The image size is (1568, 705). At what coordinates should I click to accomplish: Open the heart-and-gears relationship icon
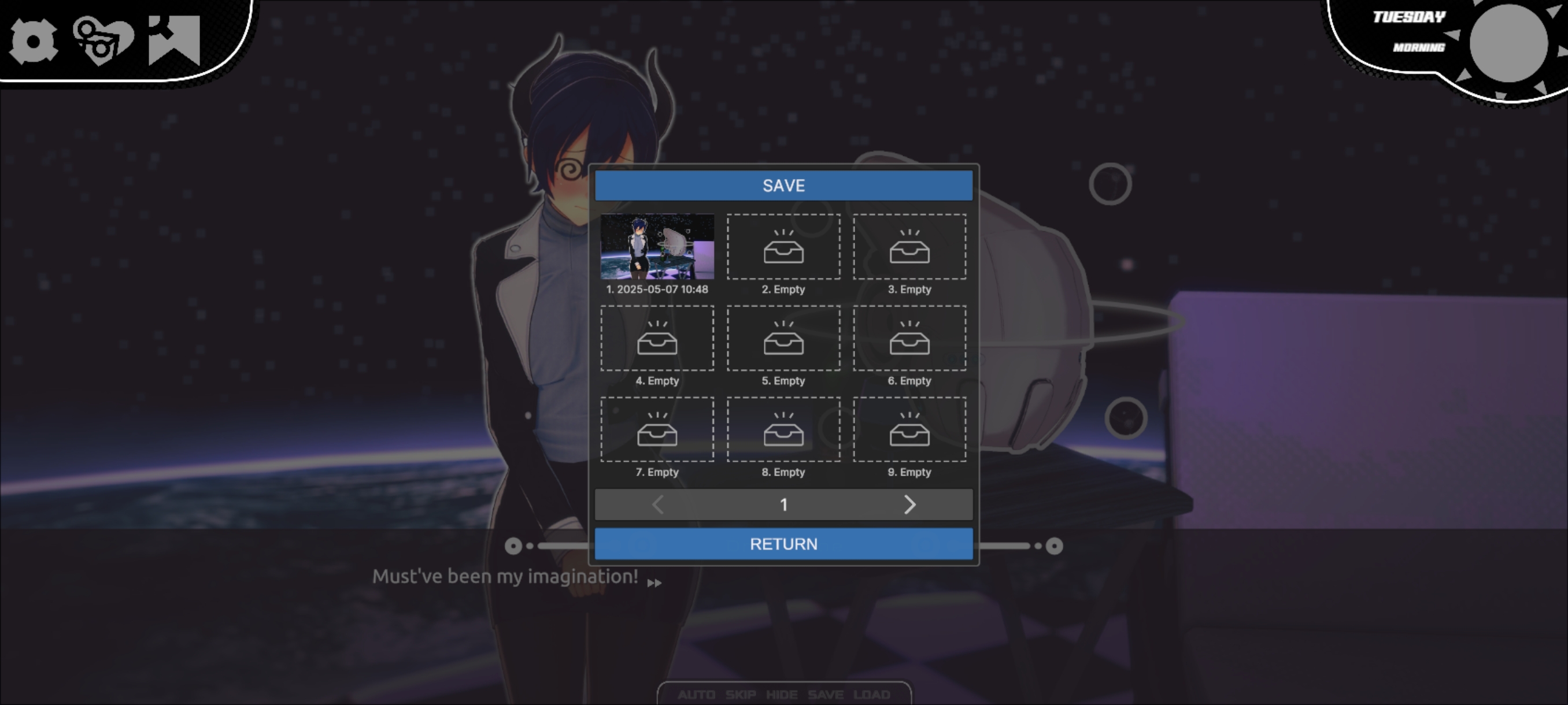(103, 41)
